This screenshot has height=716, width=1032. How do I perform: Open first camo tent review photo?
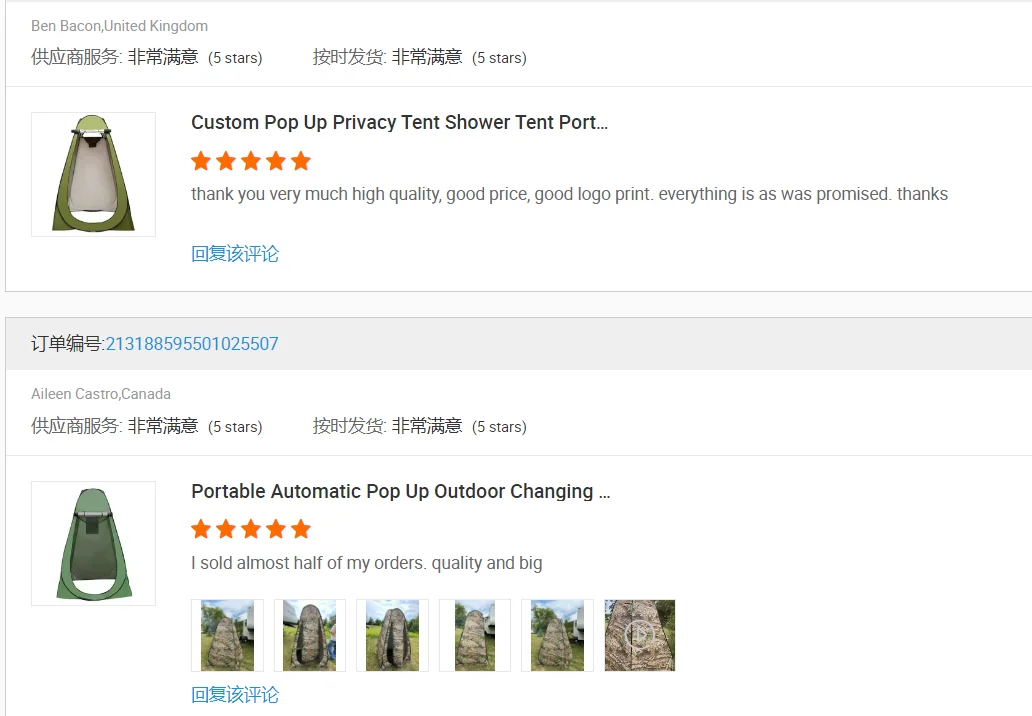[227, 635]
